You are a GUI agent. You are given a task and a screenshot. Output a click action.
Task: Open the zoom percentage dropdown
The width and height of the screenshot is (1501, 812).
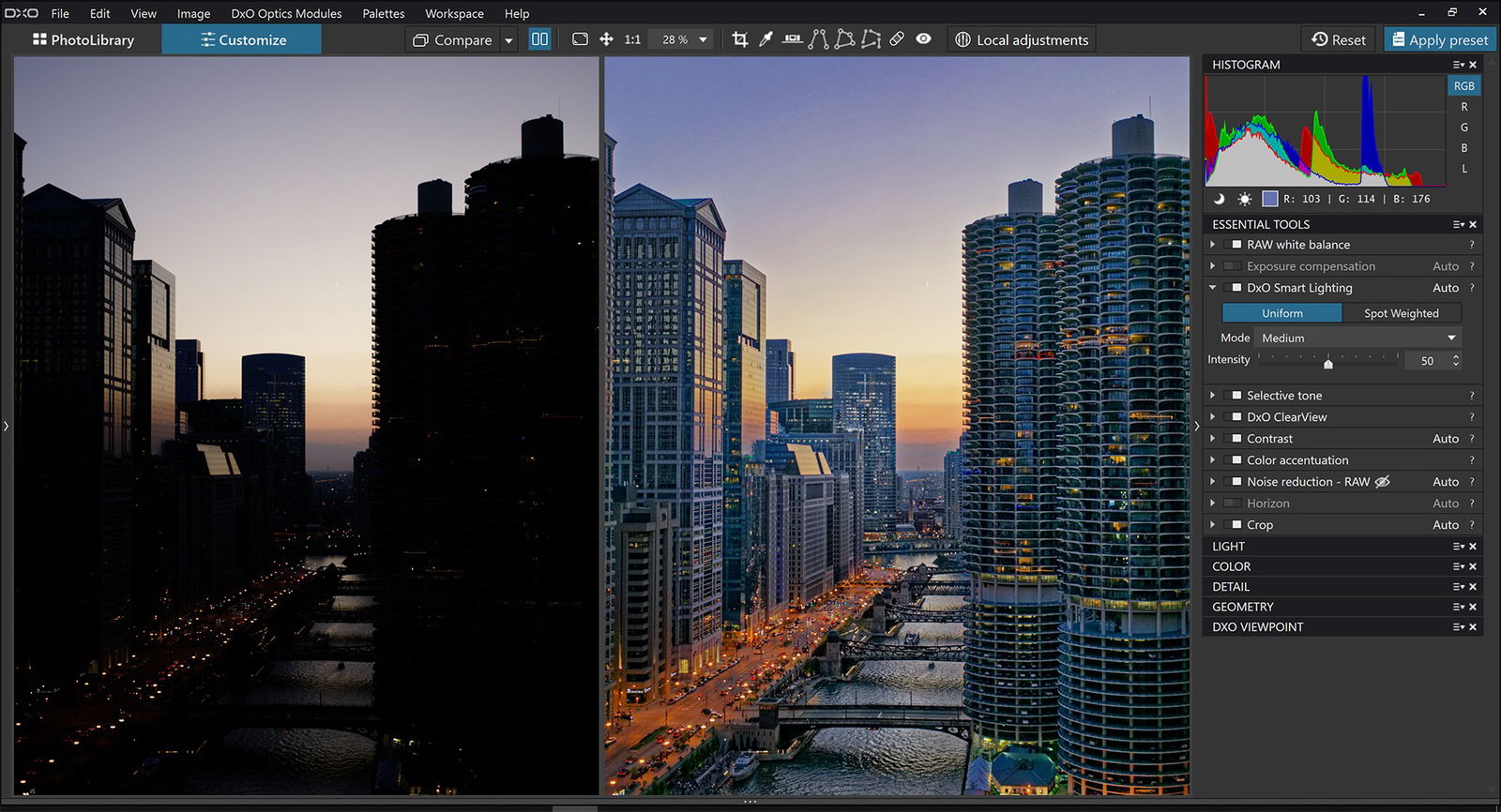703,39
